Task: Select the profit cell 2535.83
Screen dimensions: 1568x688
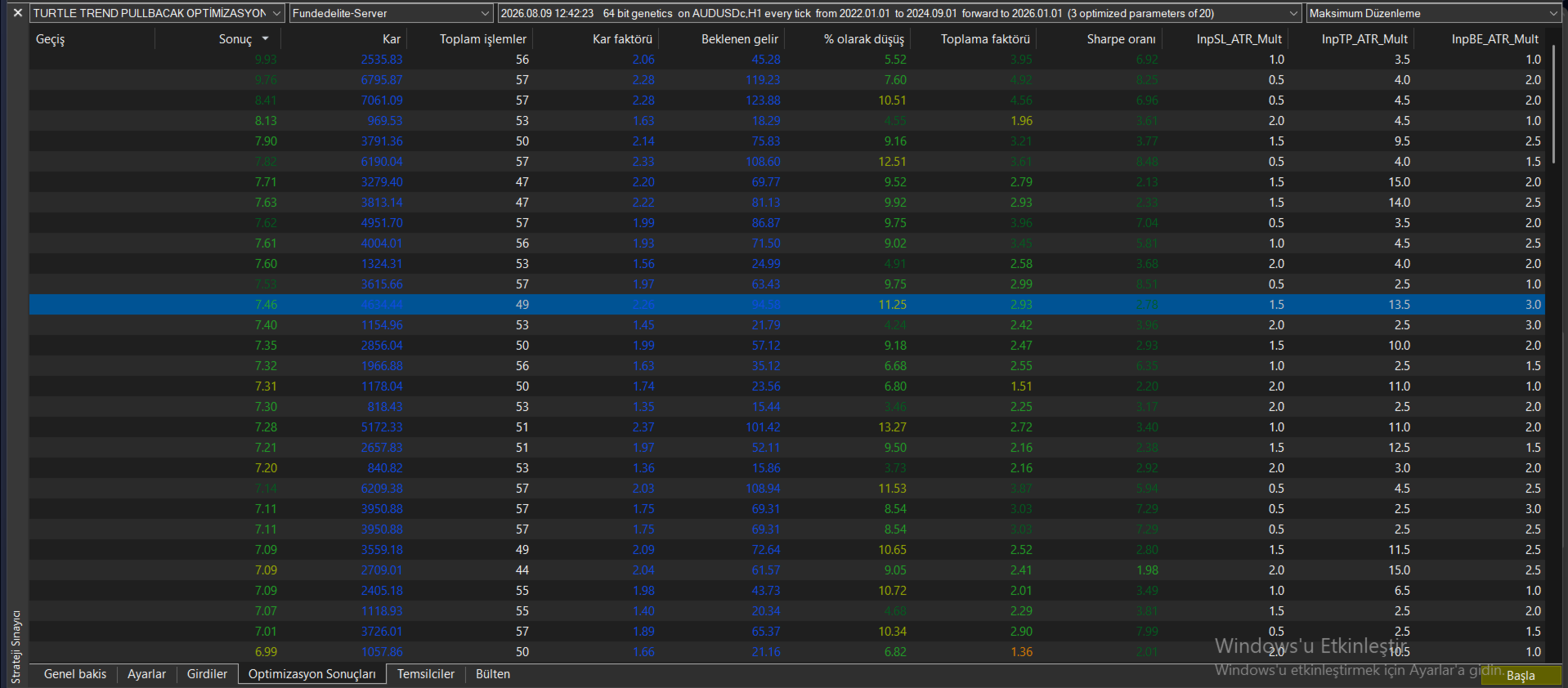Action: click(x=381, y=60)
